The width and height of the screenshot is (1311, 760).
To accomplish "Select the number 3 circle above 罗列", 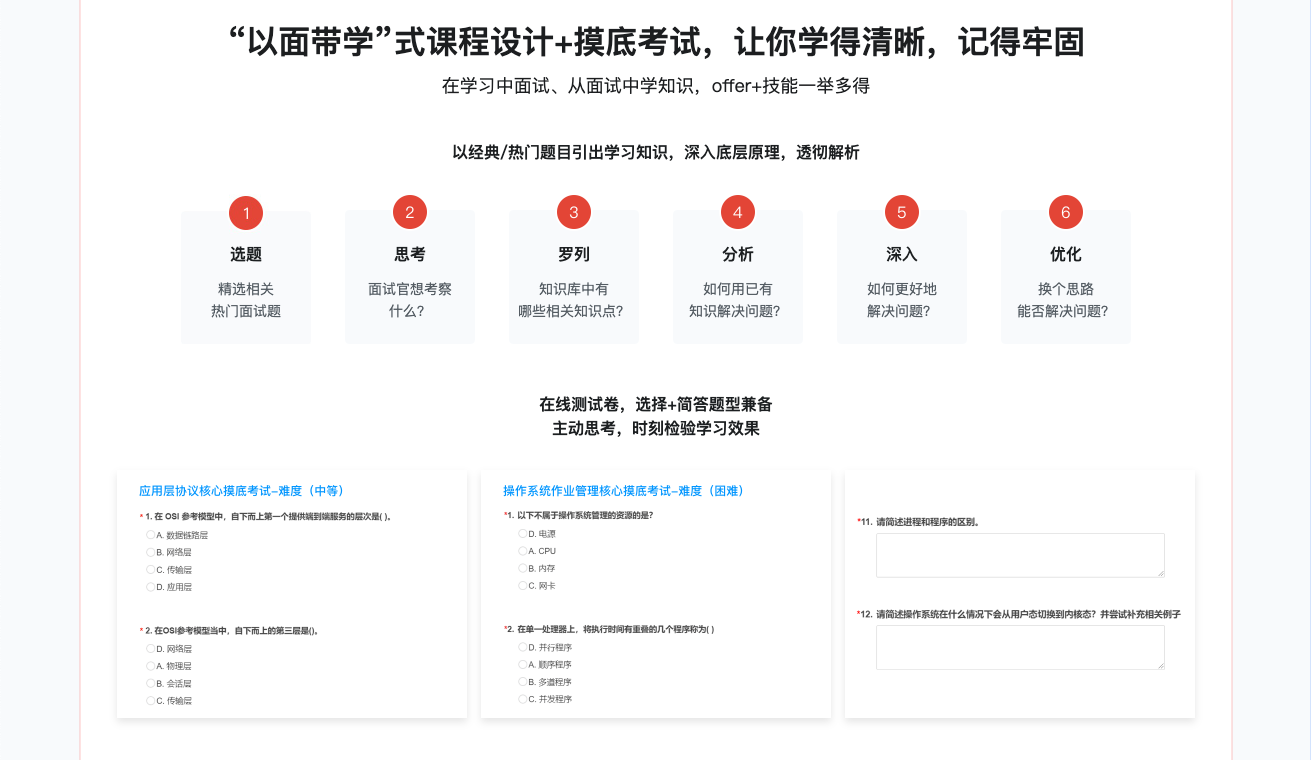I will point(574,212).
